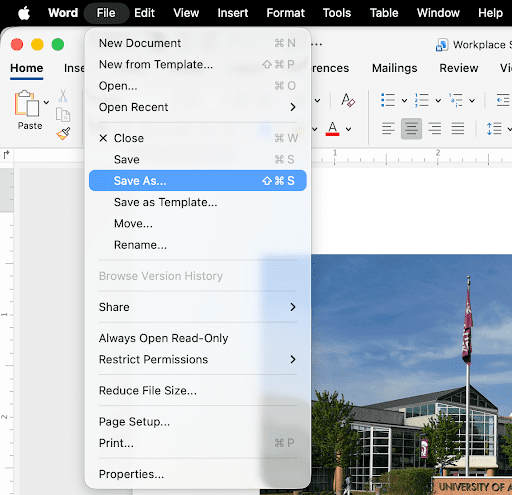512x495 pixels.
Task: Toggle Always Open Read-Only
Action: click(198, 338)
